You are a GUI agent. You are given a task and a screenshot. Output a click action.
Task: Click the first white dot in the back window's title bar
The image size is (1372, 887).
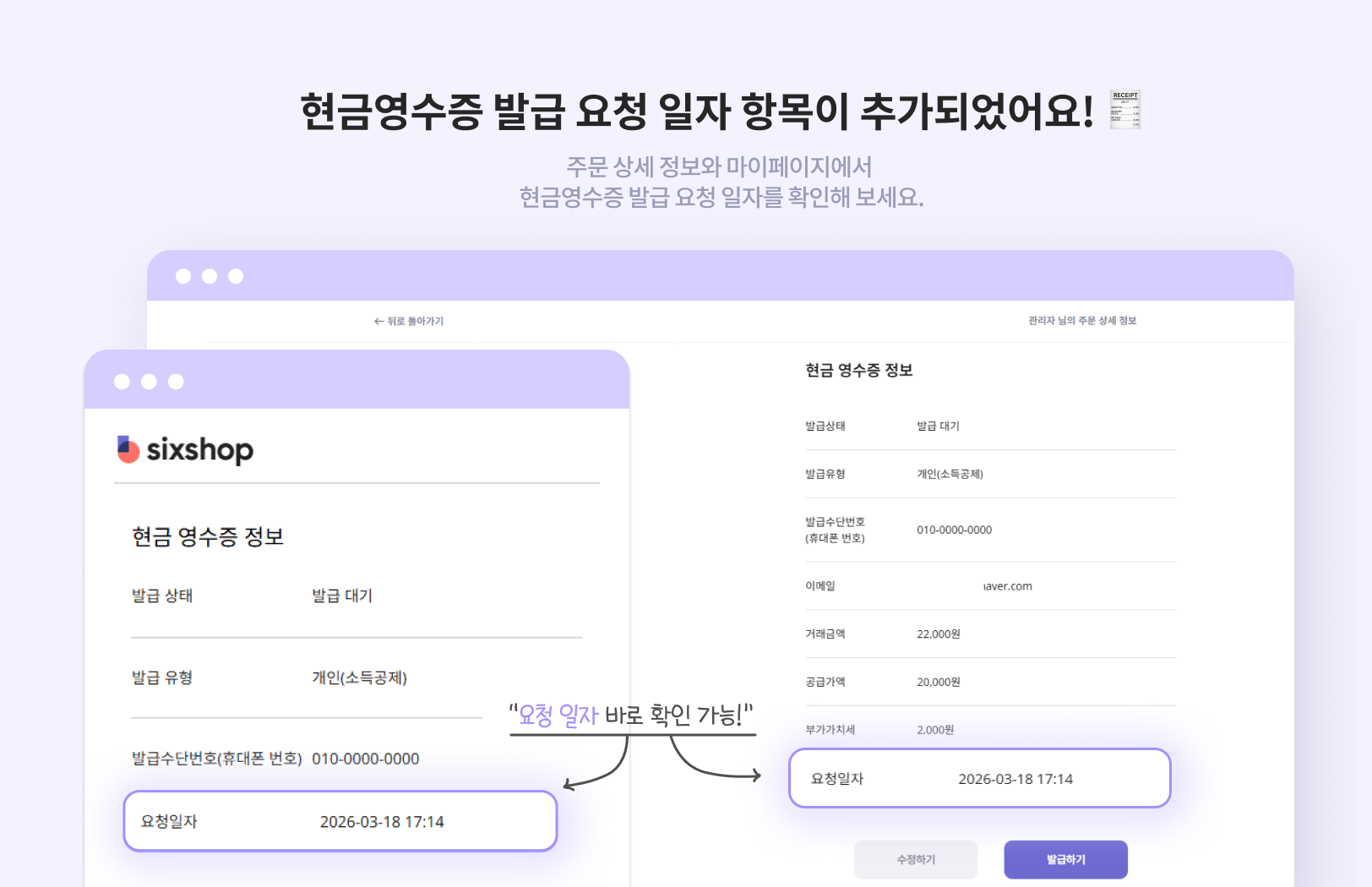[x=183, y=276]
